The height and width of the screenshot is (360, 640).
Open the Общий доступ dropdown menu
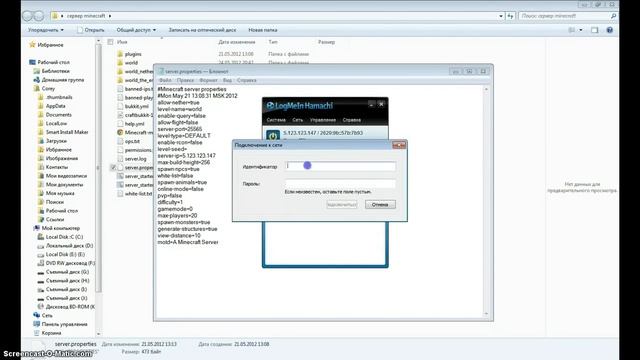[136, 30]
